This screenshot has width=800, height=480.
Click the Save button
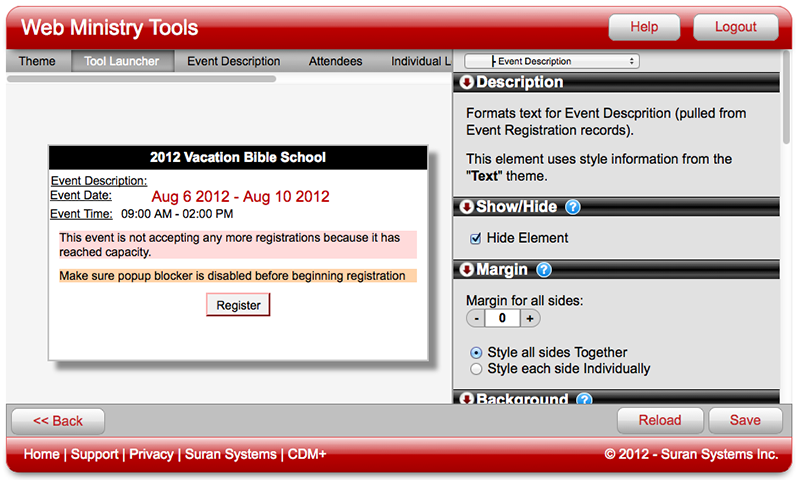click(745, 420)
